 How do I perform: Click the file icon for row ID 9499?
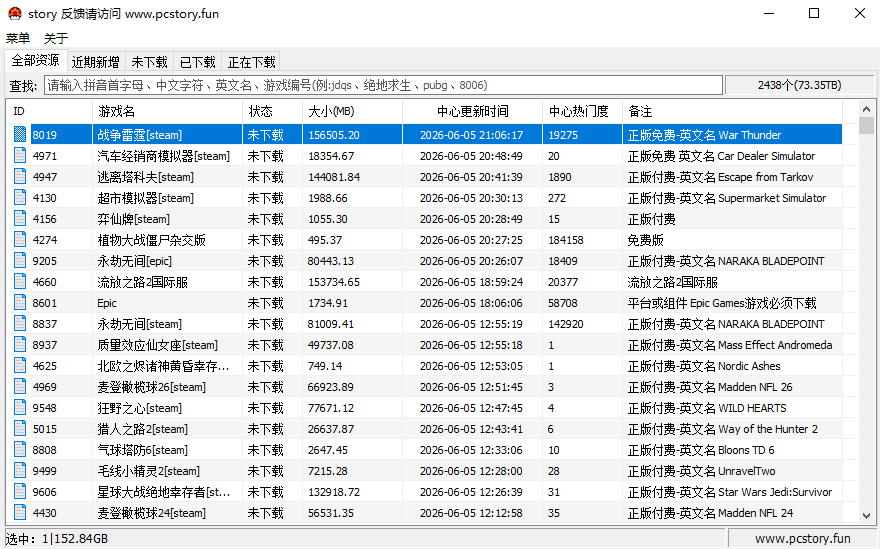(20, 470)
